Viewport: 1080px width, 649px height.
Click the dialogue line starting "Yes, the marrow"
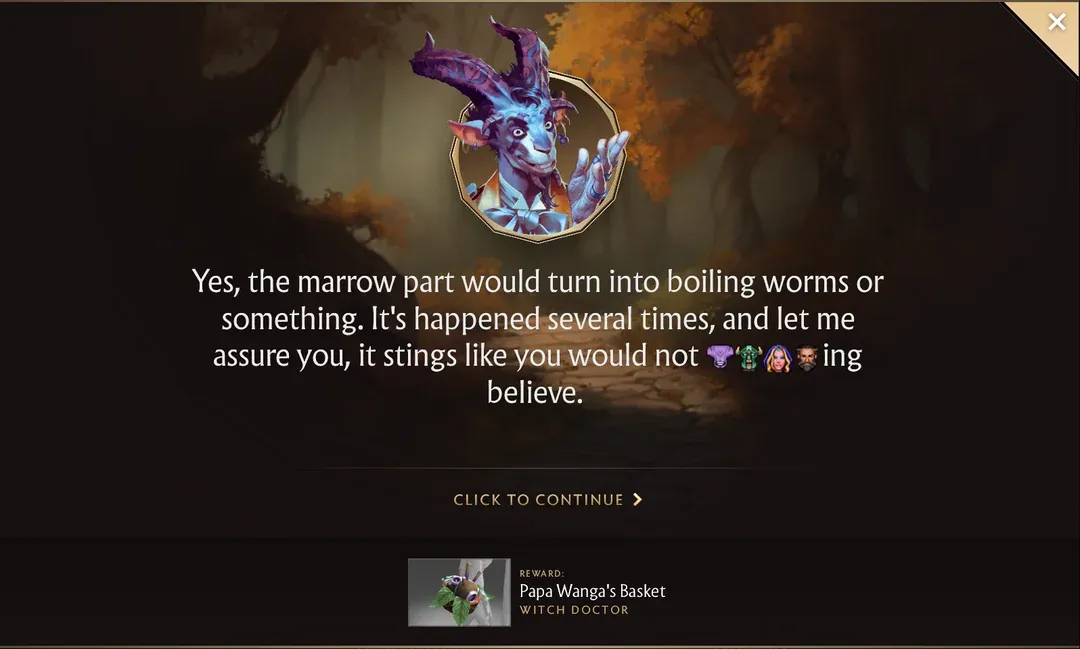tap(537, 282)
